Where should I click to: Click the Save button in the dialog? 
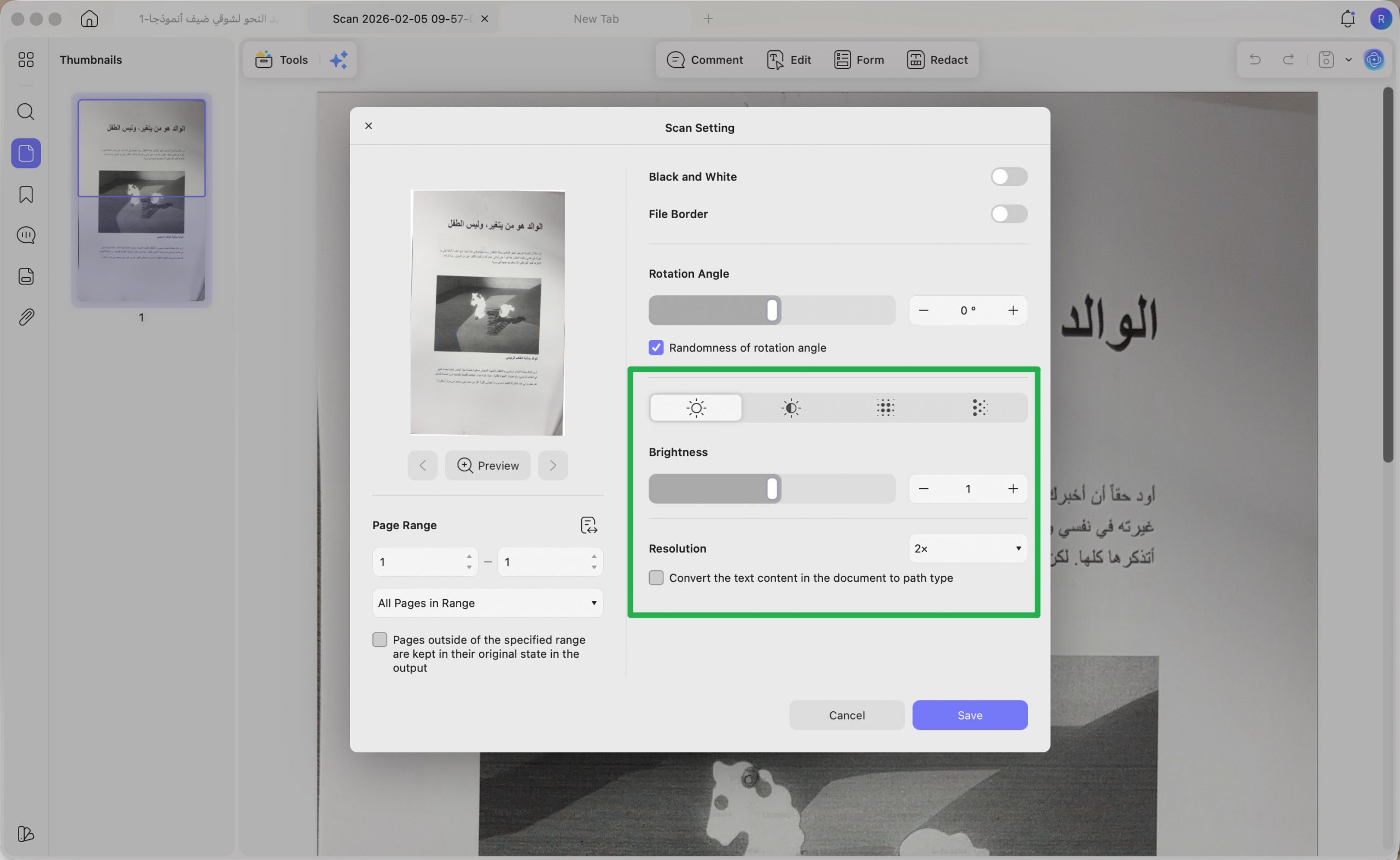tap(970, 715)
